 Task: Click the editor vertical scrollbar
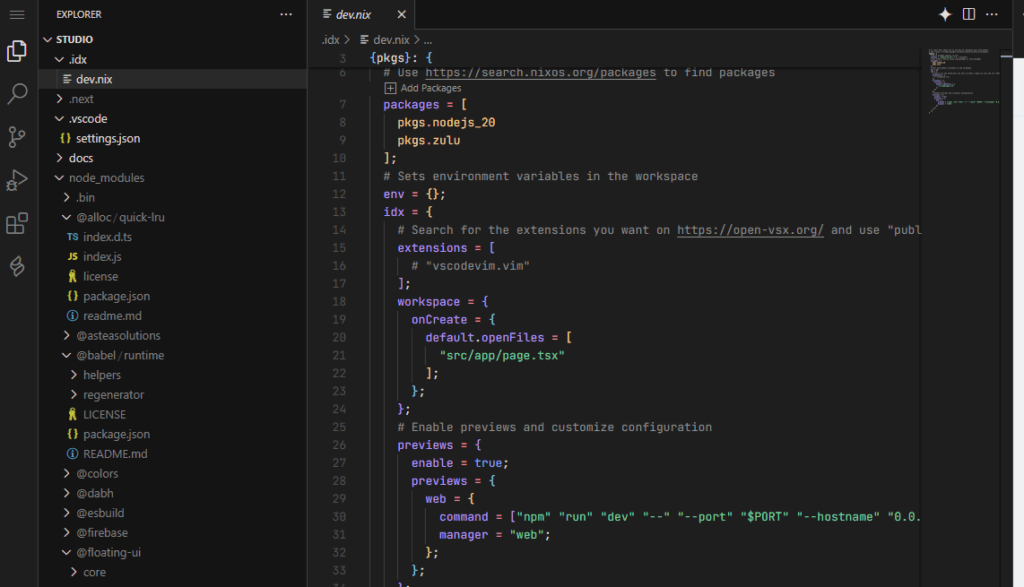(1006, 317)
